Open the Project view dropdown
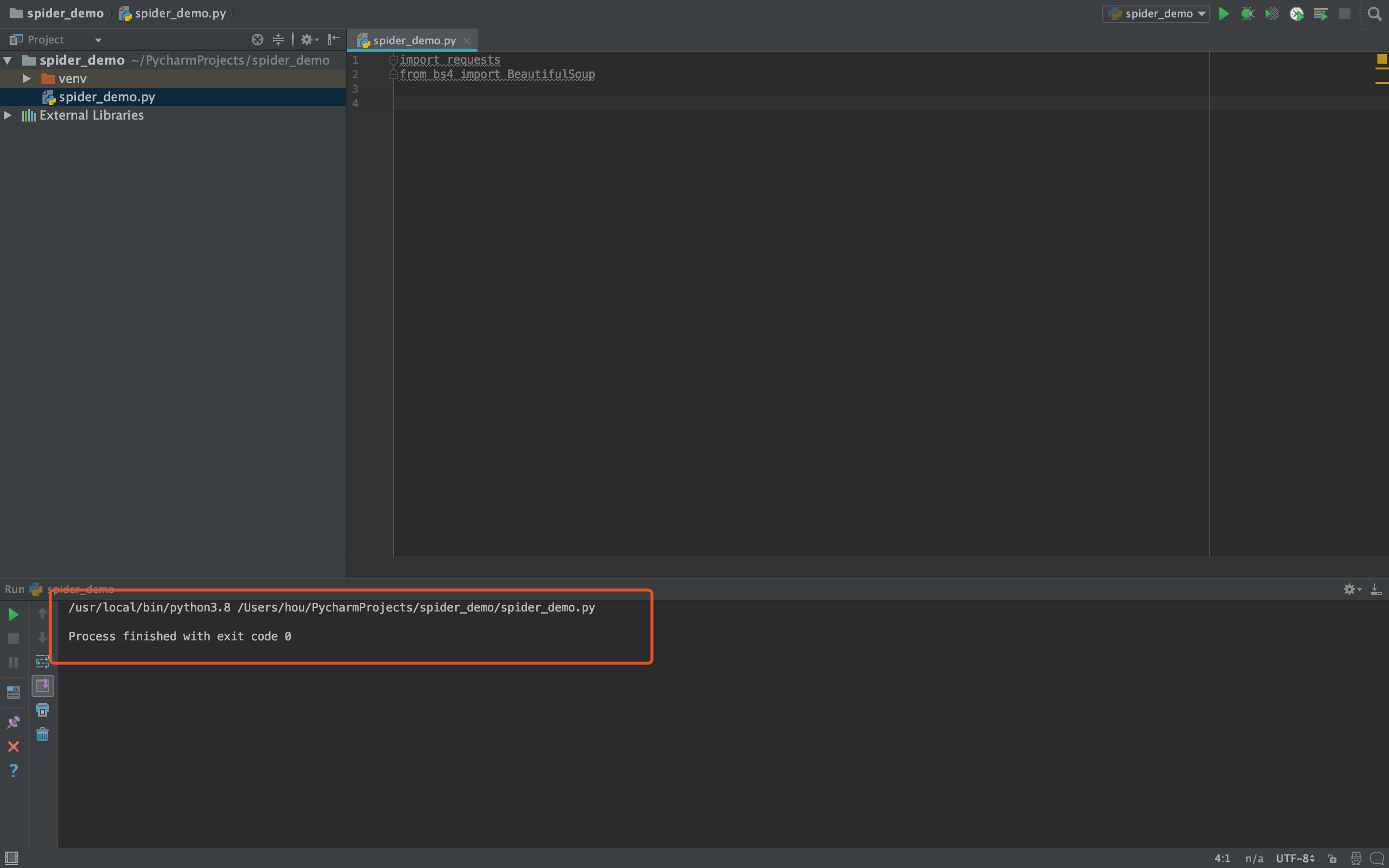This screenshot has width=1389, height=868. [x=98, y=40]
